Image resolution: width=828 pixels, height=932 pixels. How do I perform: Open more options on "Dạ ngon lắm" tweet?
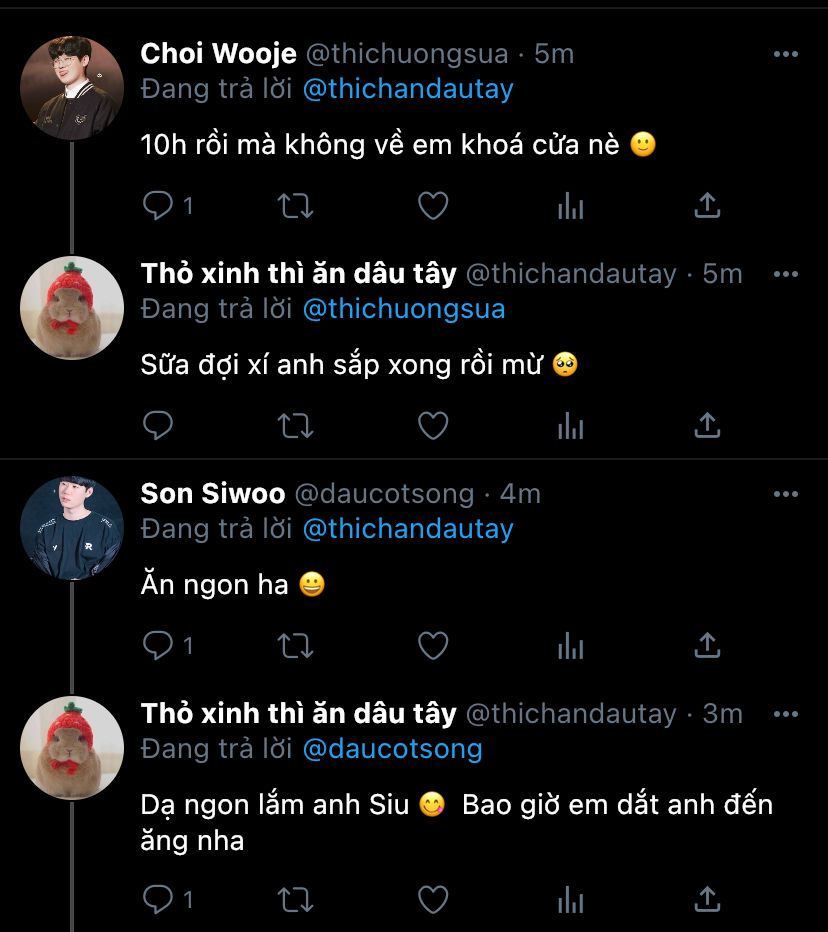coord(786,714)
